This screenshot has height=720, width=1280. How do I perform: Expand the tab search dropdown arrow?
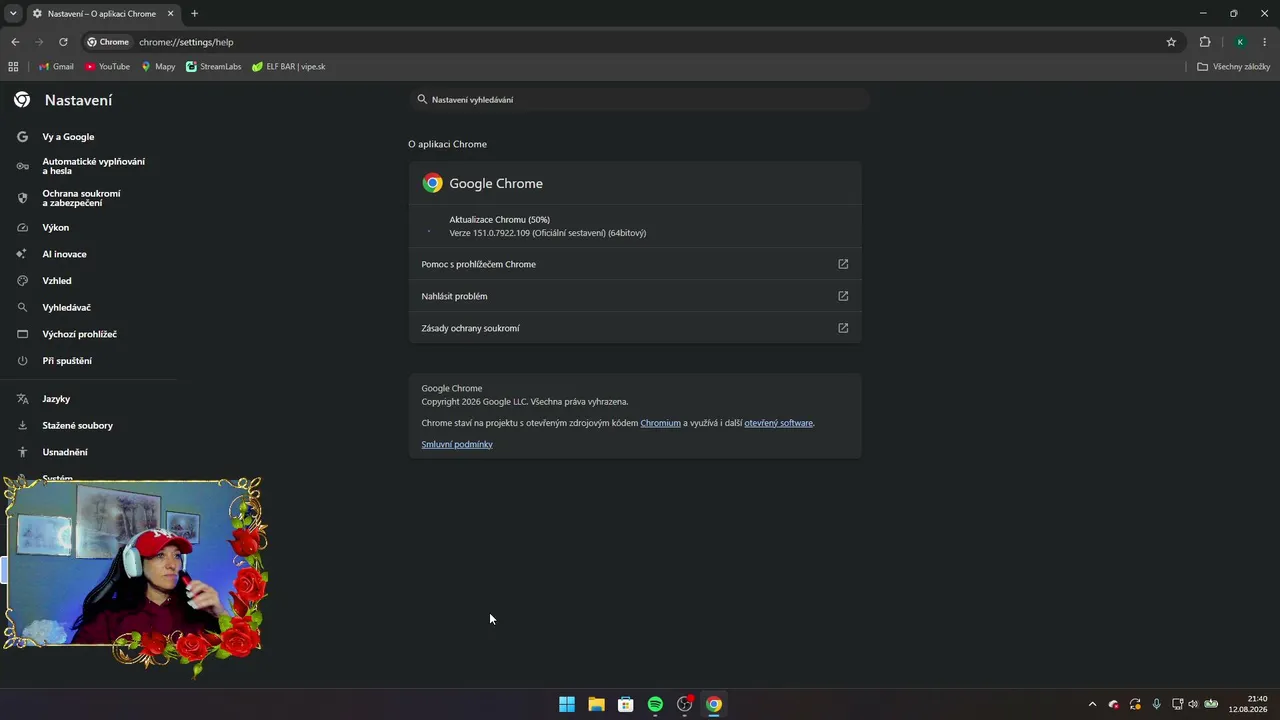coord(13,14)
